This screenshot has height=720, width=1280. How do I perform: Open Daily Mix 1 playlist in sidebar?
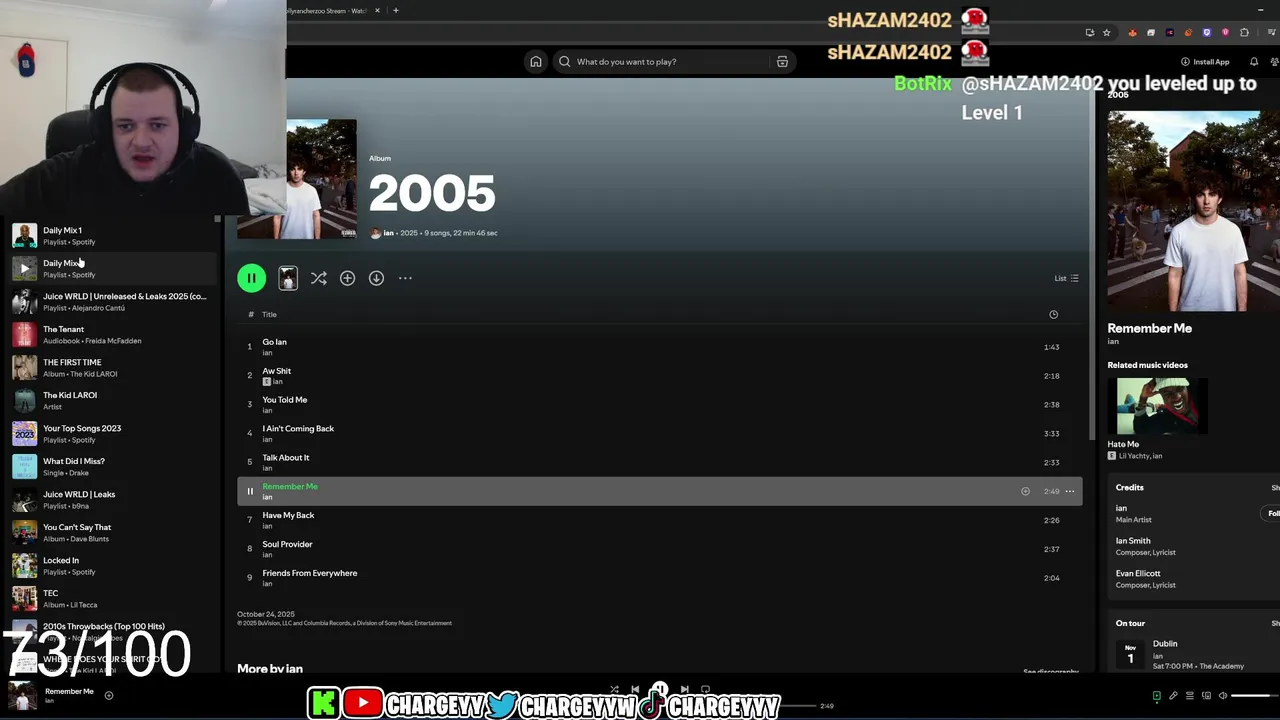112,236
